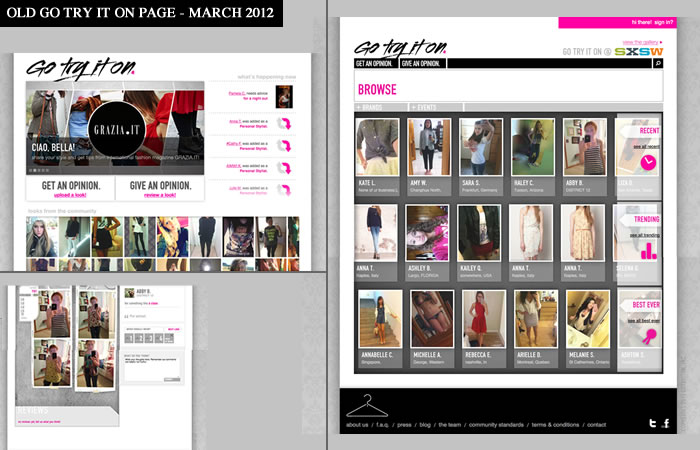700x450 pixels.
Task: Open the 'contact' footer link
Action: click(x=596, y=425)
